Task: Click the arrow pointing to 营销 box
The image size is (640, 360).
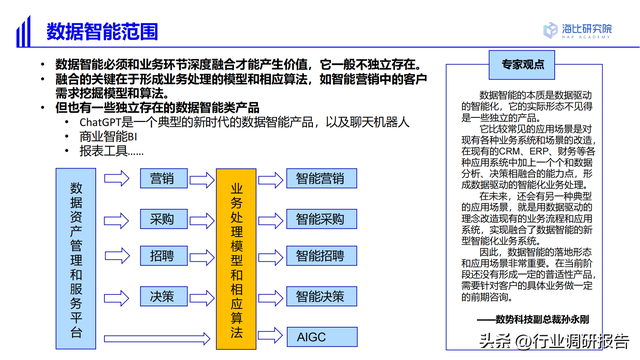Action: pos(117,179)
